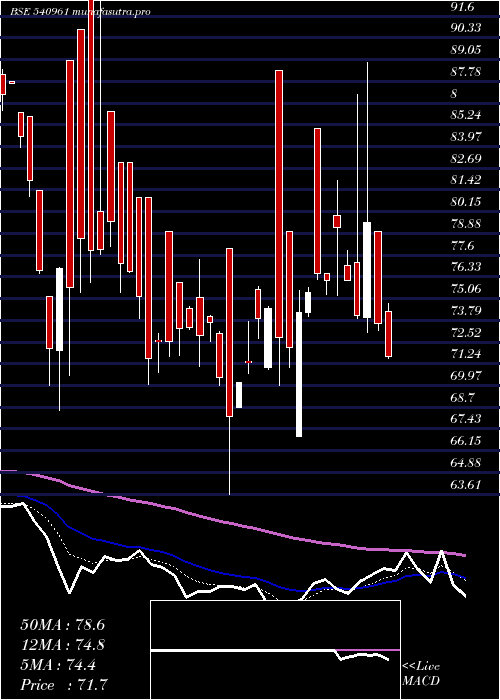This screenshot has height=700, width=500.
Task: Select the 68.7 price label
Action: [463, 398]
